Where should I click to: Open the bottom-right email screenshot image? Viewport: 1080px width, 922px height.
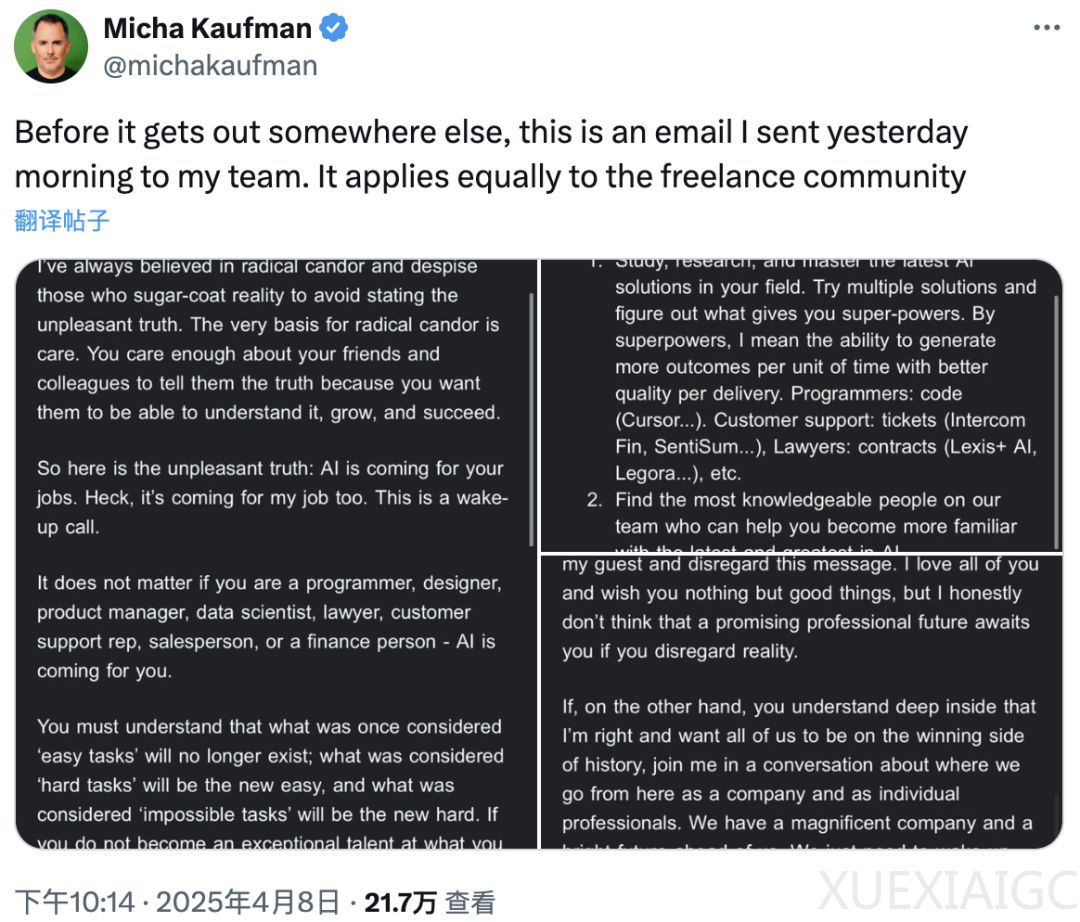(x=802, y=702)
